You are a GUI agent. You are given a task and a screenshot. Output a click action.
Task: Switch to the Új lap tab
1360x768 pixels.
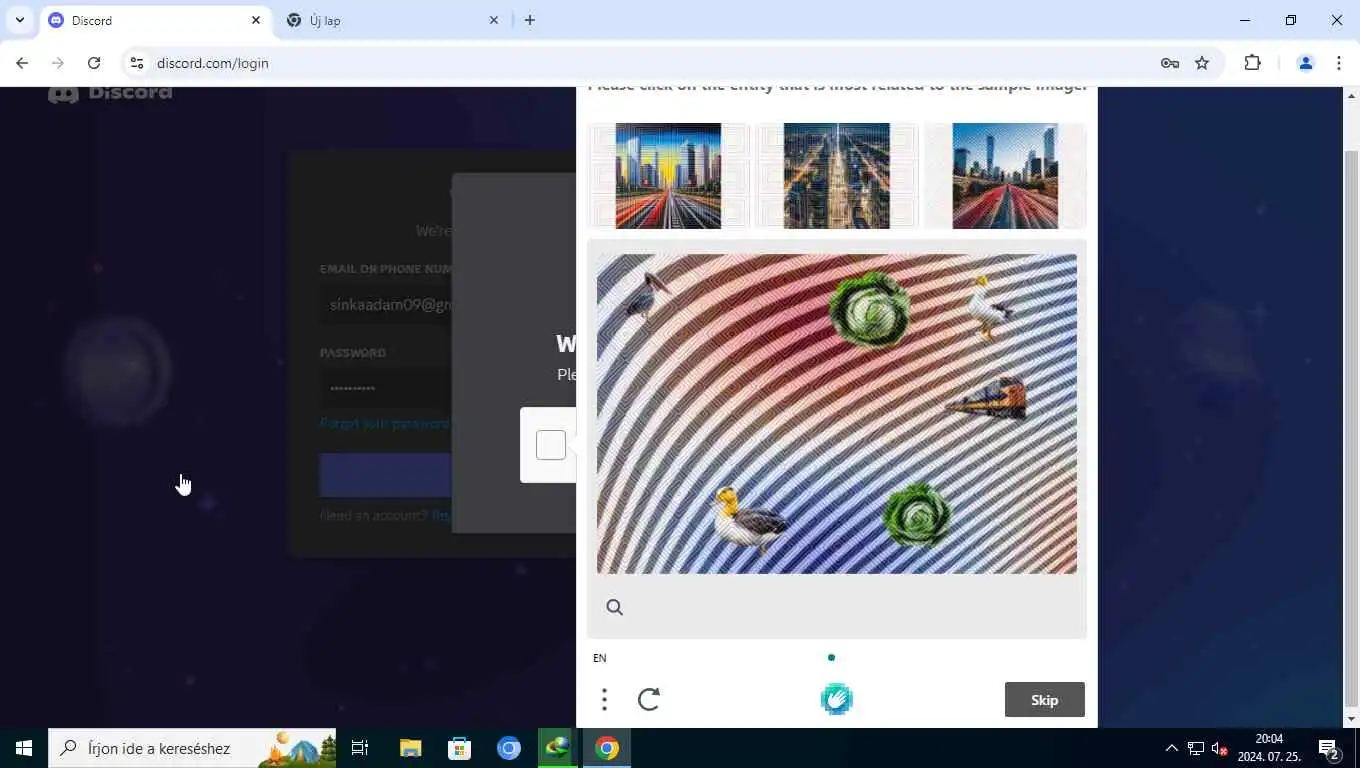393,20
